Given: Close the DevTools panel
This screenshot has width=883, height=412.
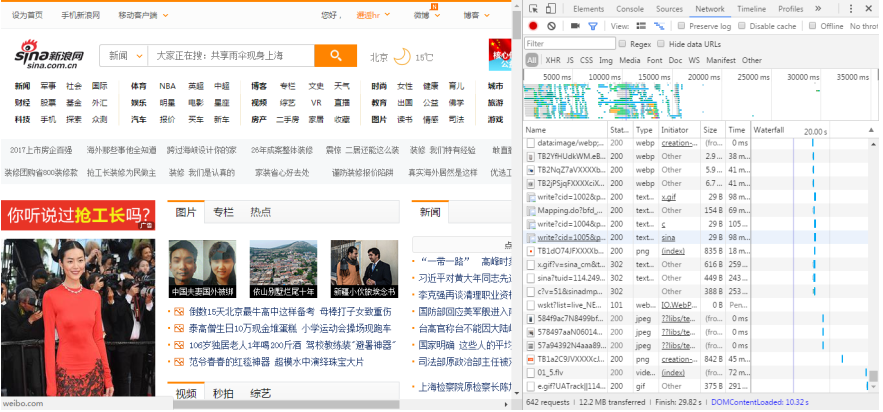Looking at the screenshot, I should [x=868, y=8].
